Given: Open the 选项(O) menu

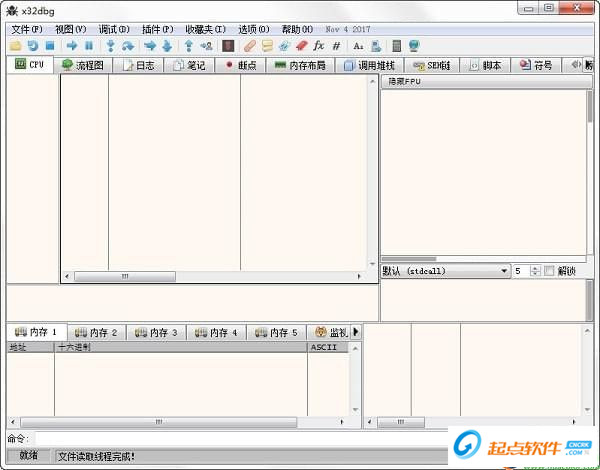Looking at the screenshot, I should [254, 29].
